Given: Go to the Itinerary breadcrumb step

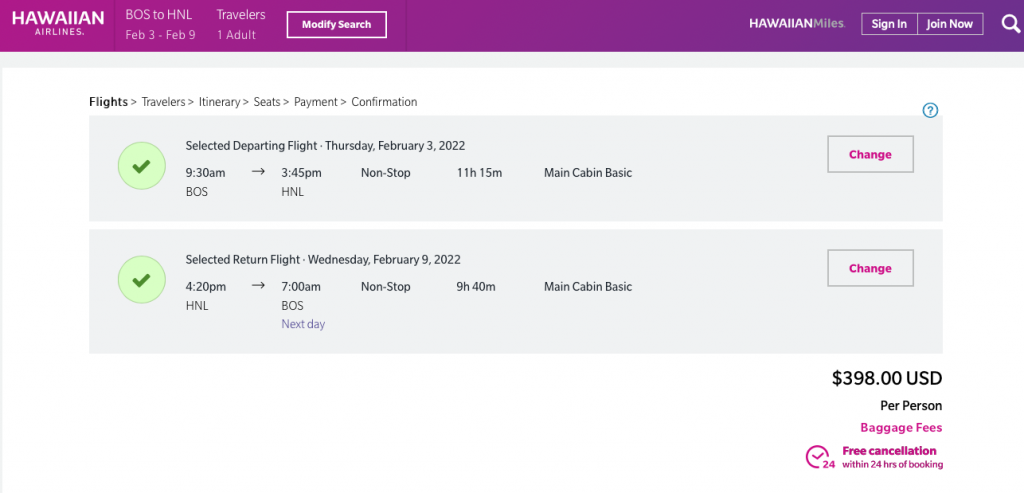Looking at the screenshot, I should click(219, 102).
